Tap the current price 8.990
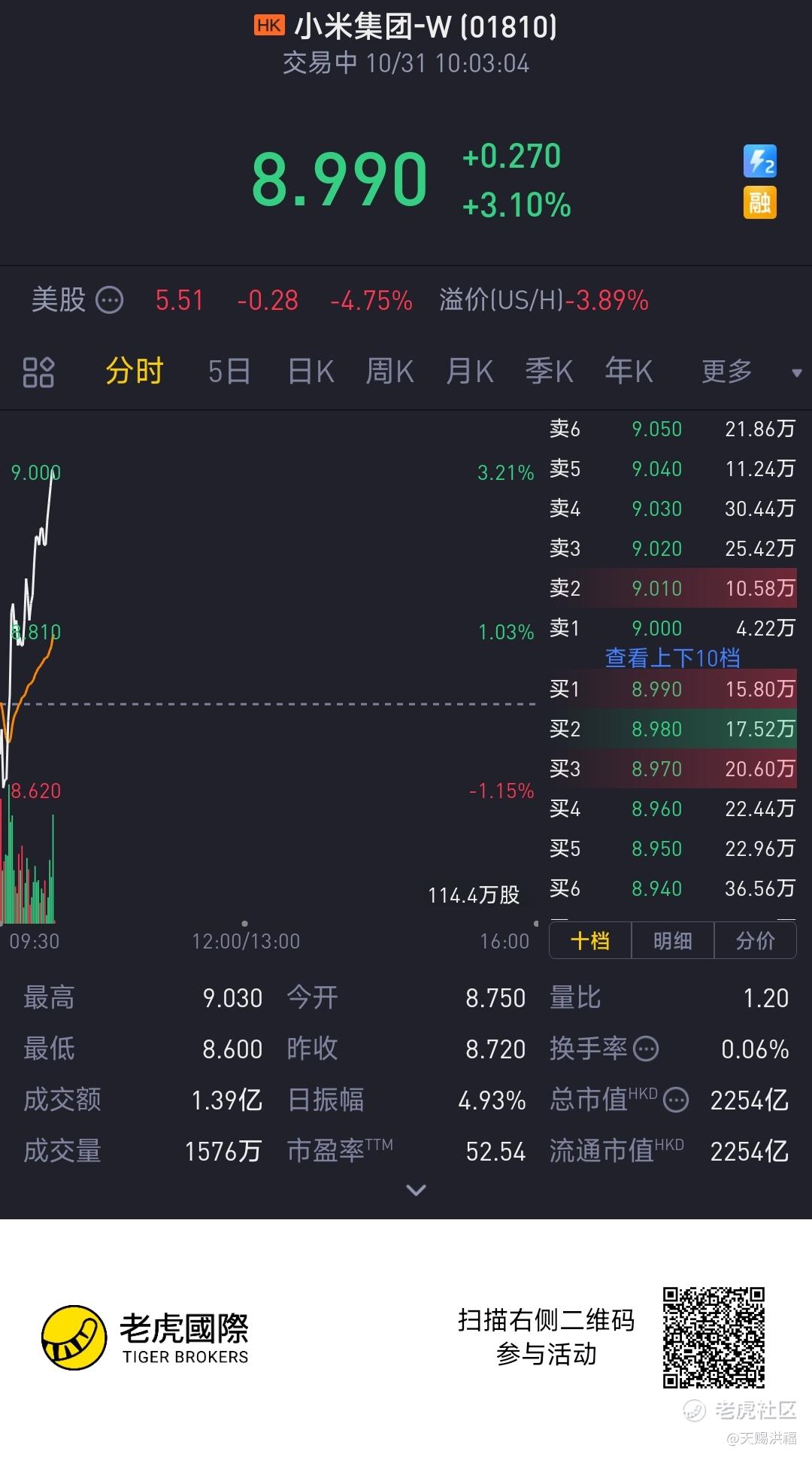 339,179
